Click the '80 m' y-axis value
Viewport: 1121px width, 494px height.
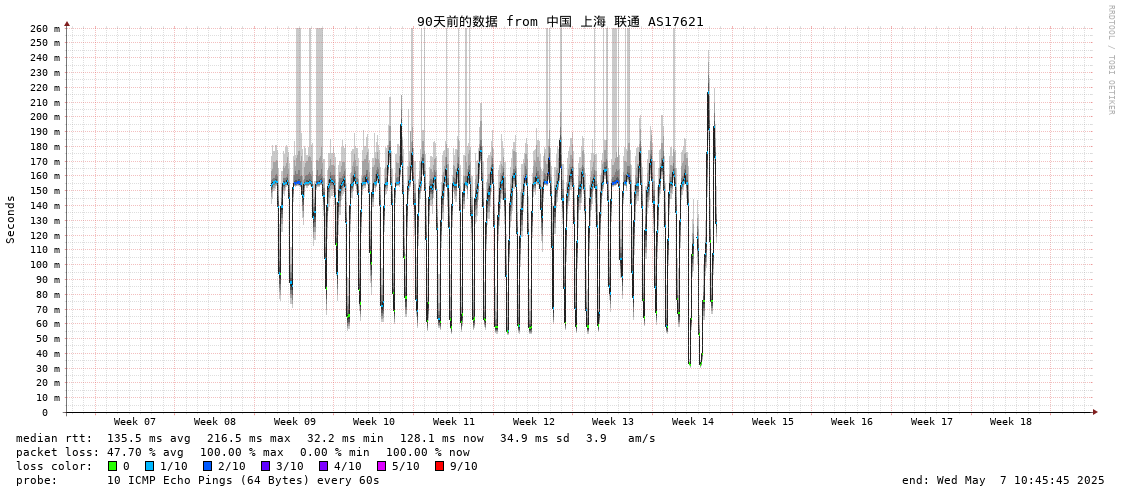[x=49, y=295]
